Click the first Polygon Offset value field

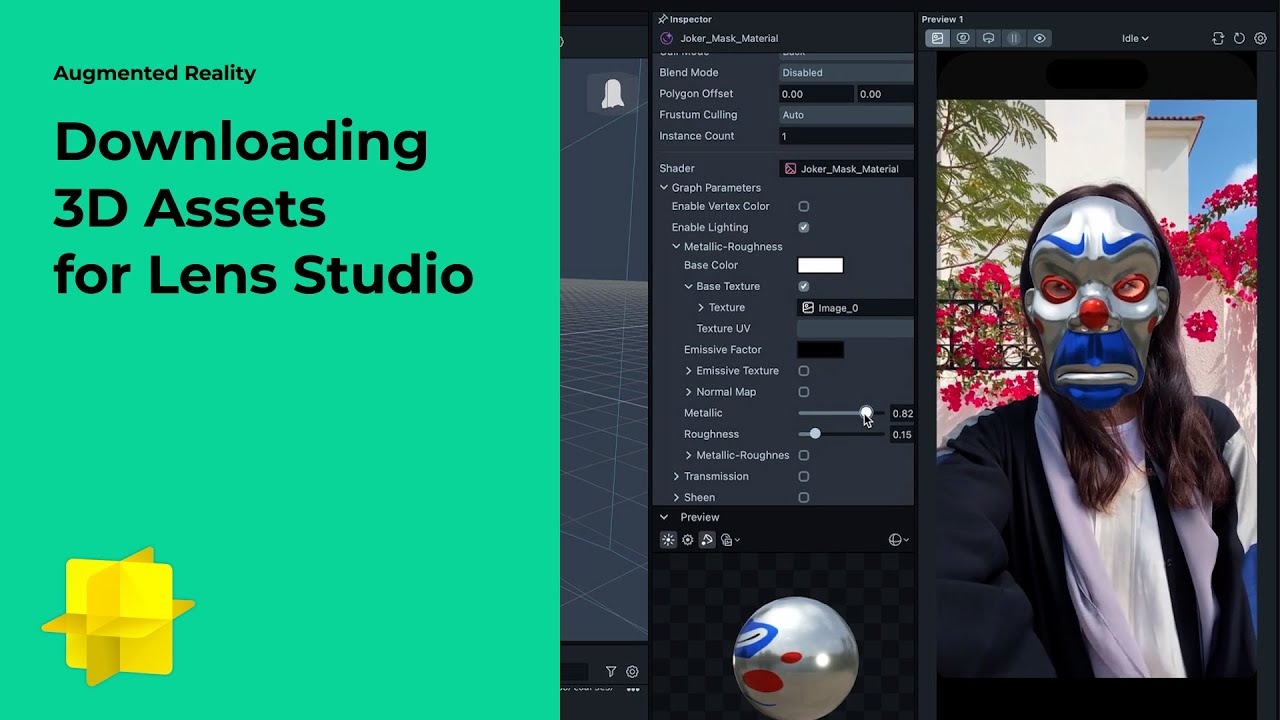[x=817, y=94]
